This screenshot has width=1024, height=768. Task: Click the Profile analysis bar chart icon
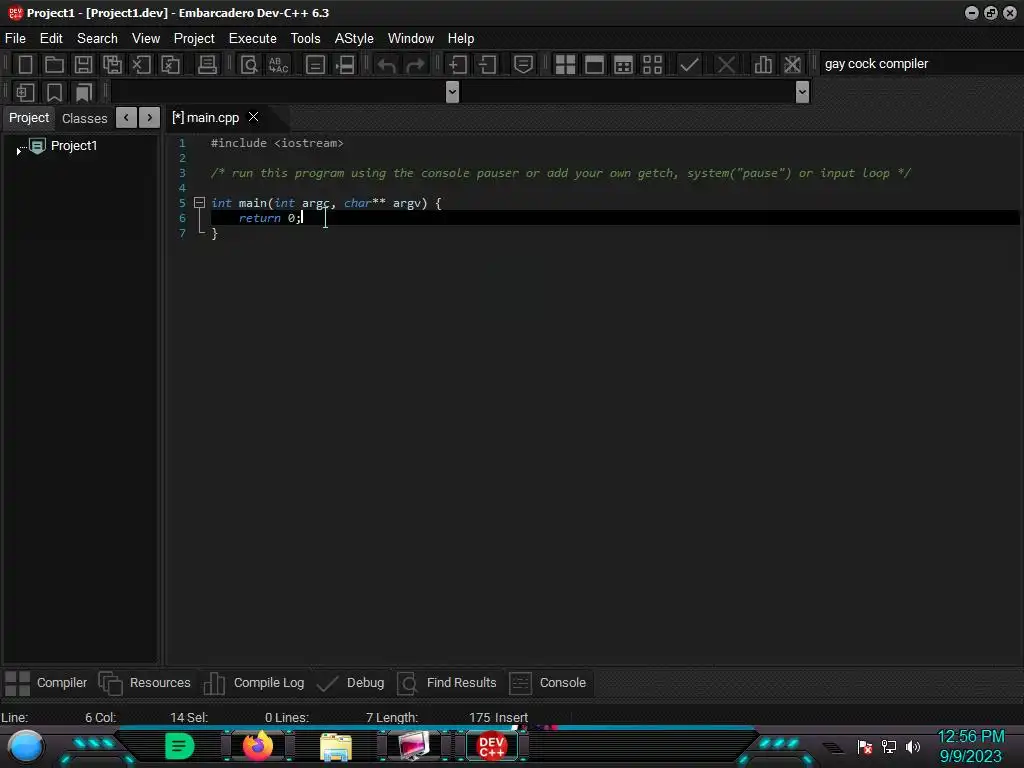click(763, 65)
